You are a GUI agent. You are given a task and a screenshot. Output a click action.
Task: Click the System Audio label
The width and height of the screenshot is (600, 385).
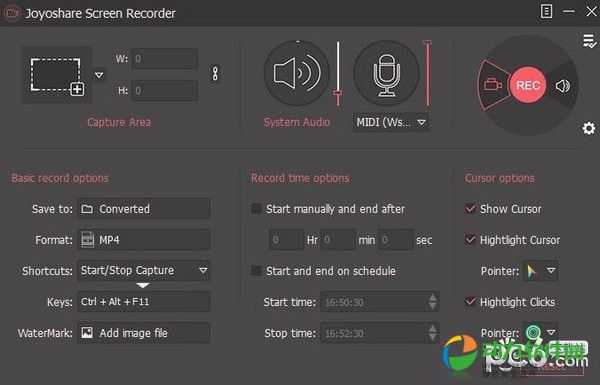pyautogui.click(x=297, y=122)
